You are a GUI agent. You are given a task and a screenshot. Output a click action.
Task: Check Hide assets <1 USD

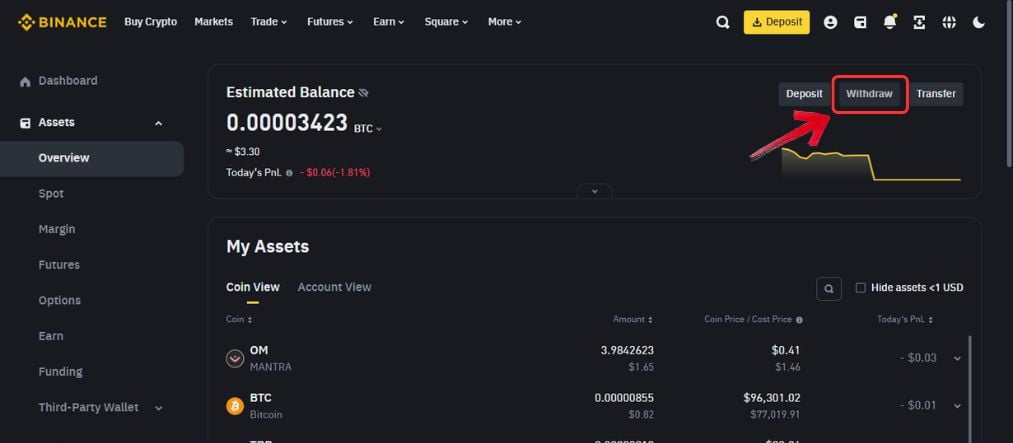point(861,288)
